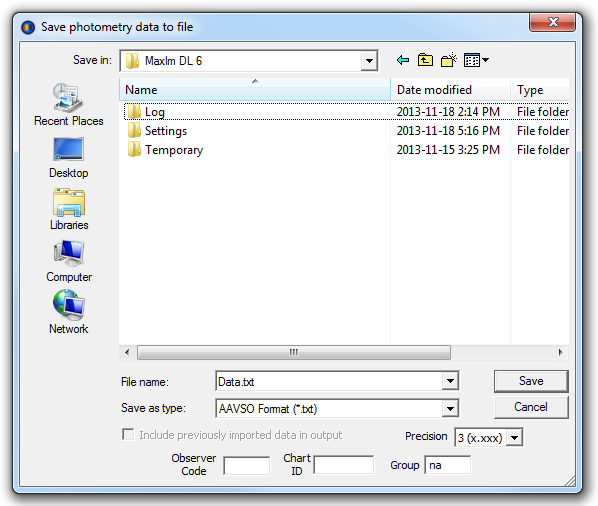Open Recent Places in the sidebar
This screenshot has height=506, width=598.
[x=69, y=105]
